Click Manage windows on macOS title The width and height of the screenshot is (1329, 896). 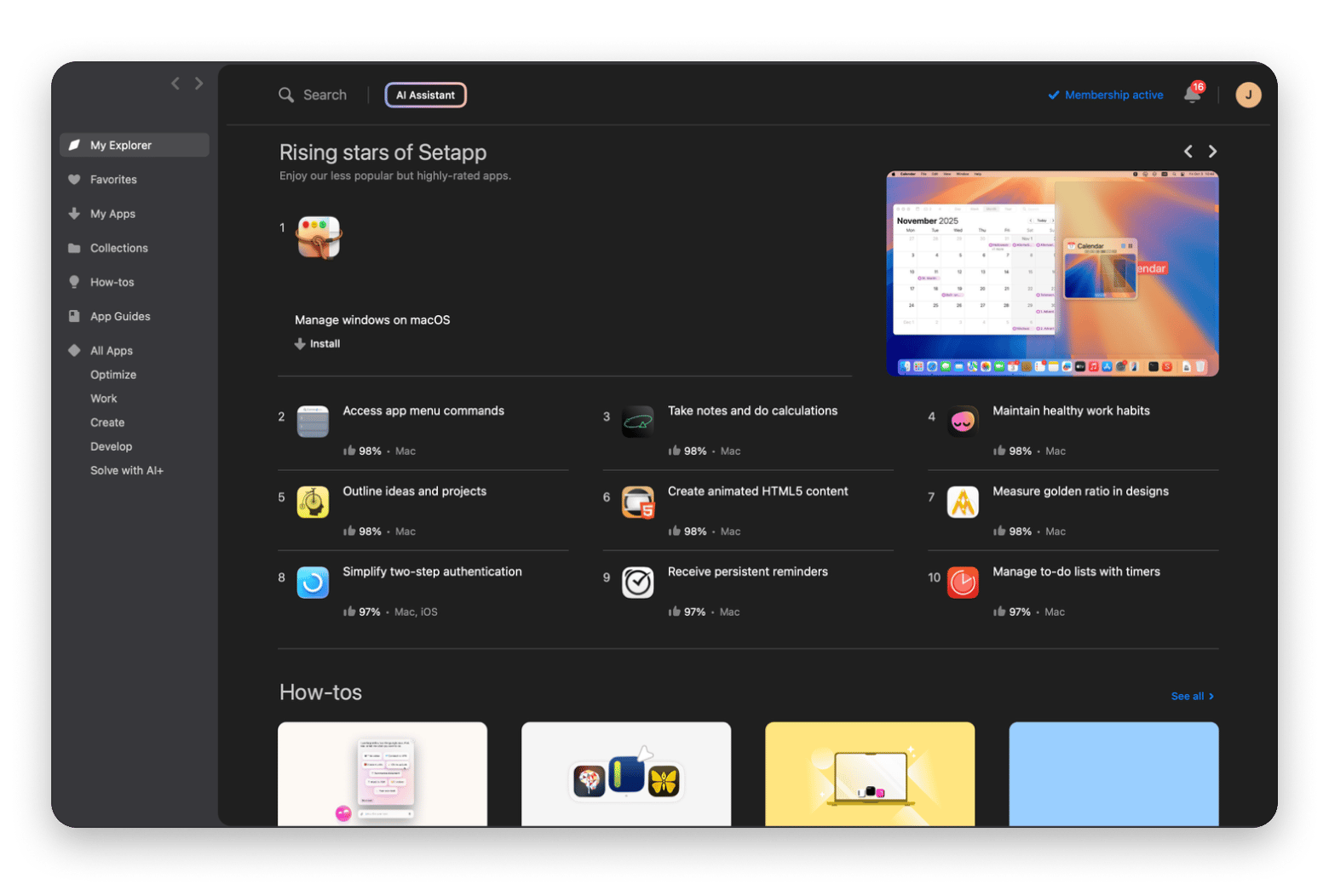(x=372, y=320)
